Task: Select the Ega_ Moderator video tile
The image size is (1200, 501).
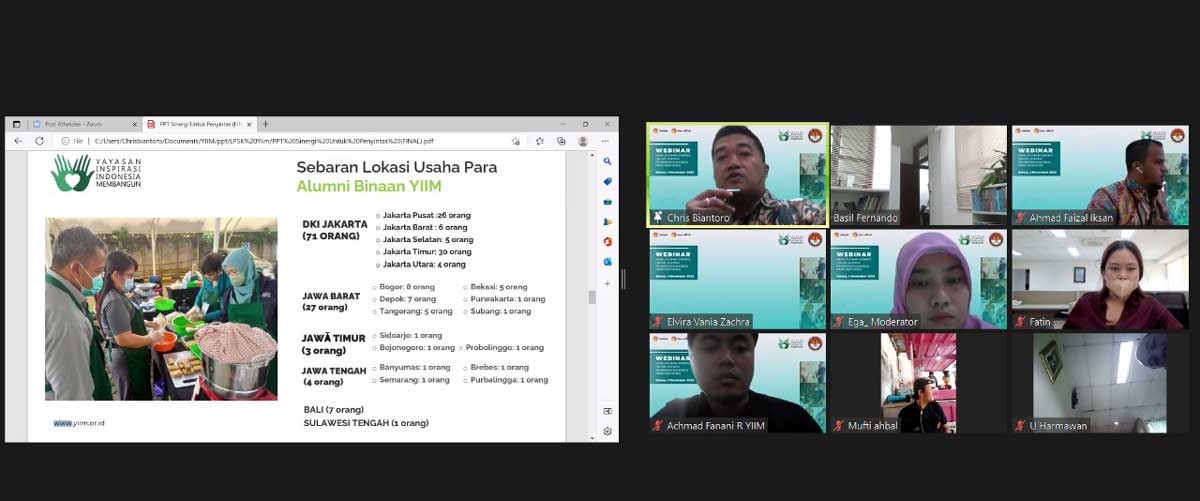Action: [x=918, y=279]
